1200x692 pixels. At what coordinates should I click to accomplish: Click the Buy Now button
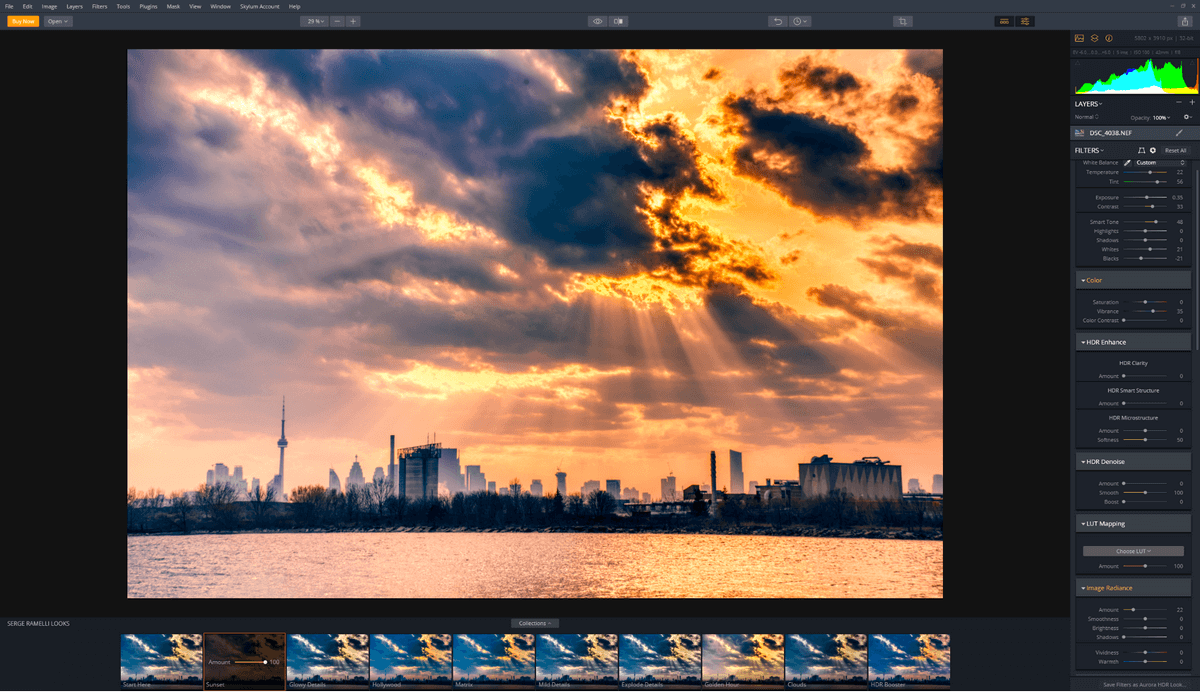[23, 21]
